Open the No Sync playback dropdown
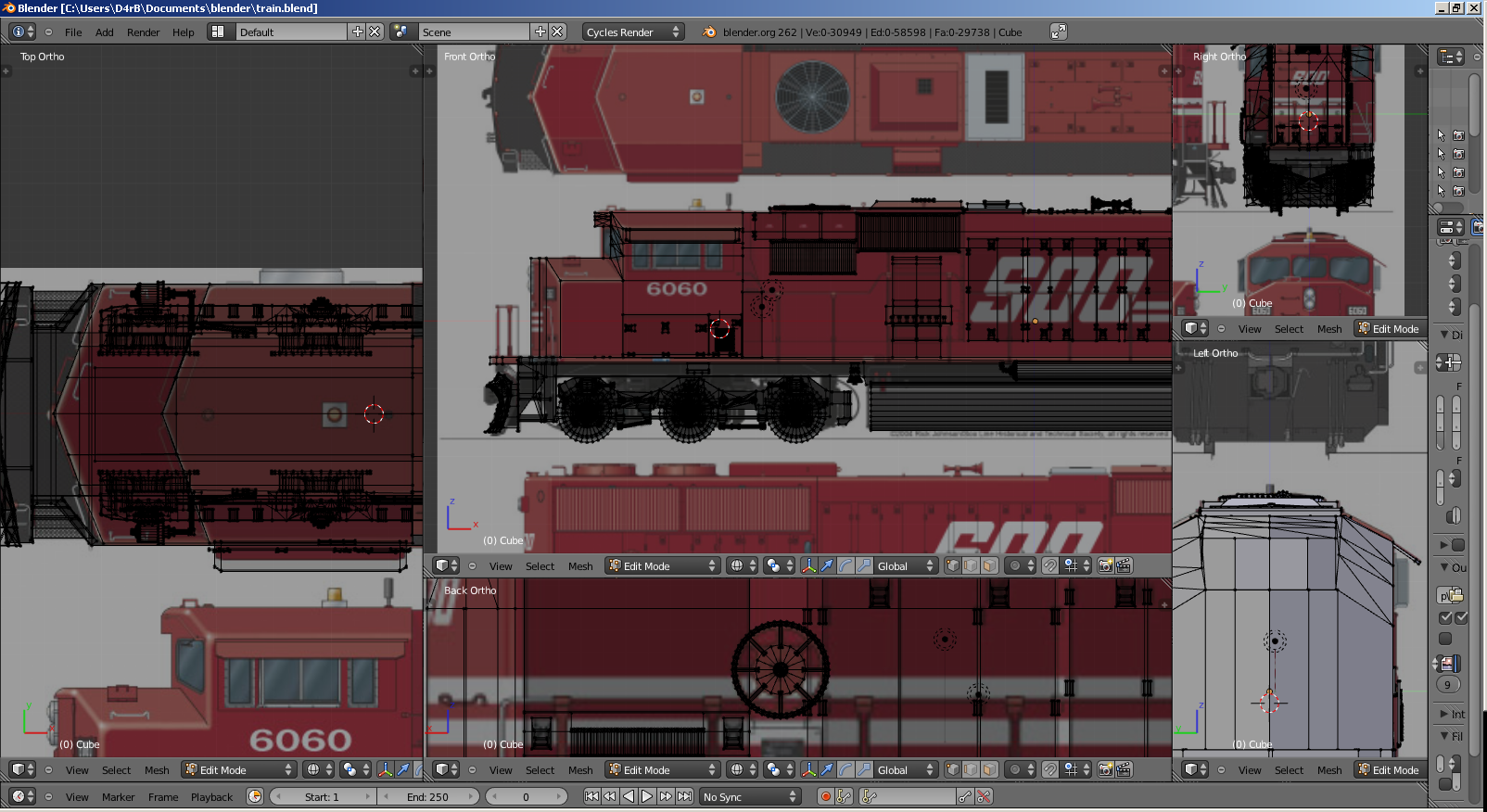Screen dimensions: 1487x812 (x=749, y=796)
